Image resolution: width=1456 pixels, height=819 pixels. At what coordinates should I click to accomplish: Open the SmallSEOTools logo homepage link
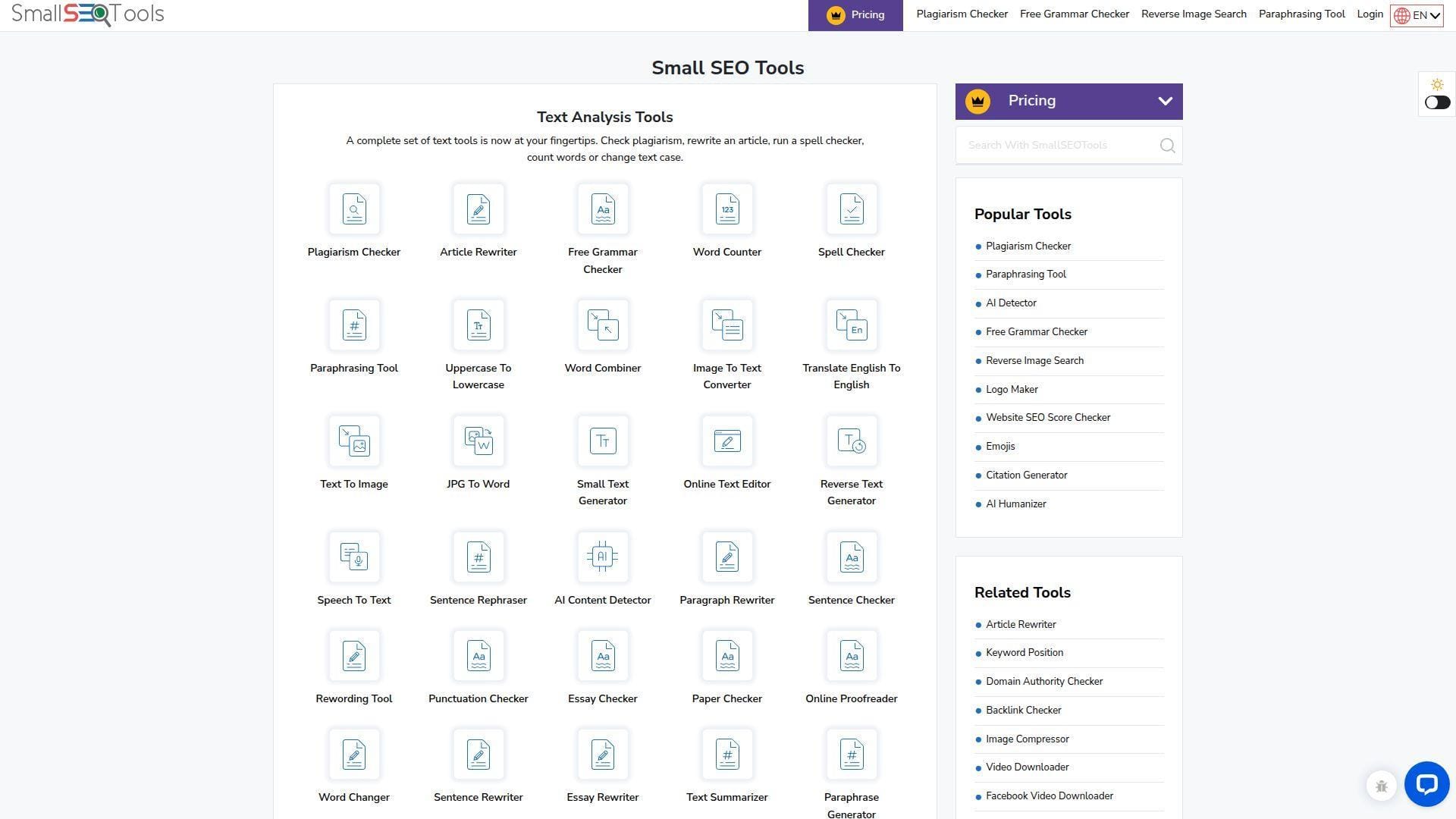pyautogui.click(x=87, y=14)
